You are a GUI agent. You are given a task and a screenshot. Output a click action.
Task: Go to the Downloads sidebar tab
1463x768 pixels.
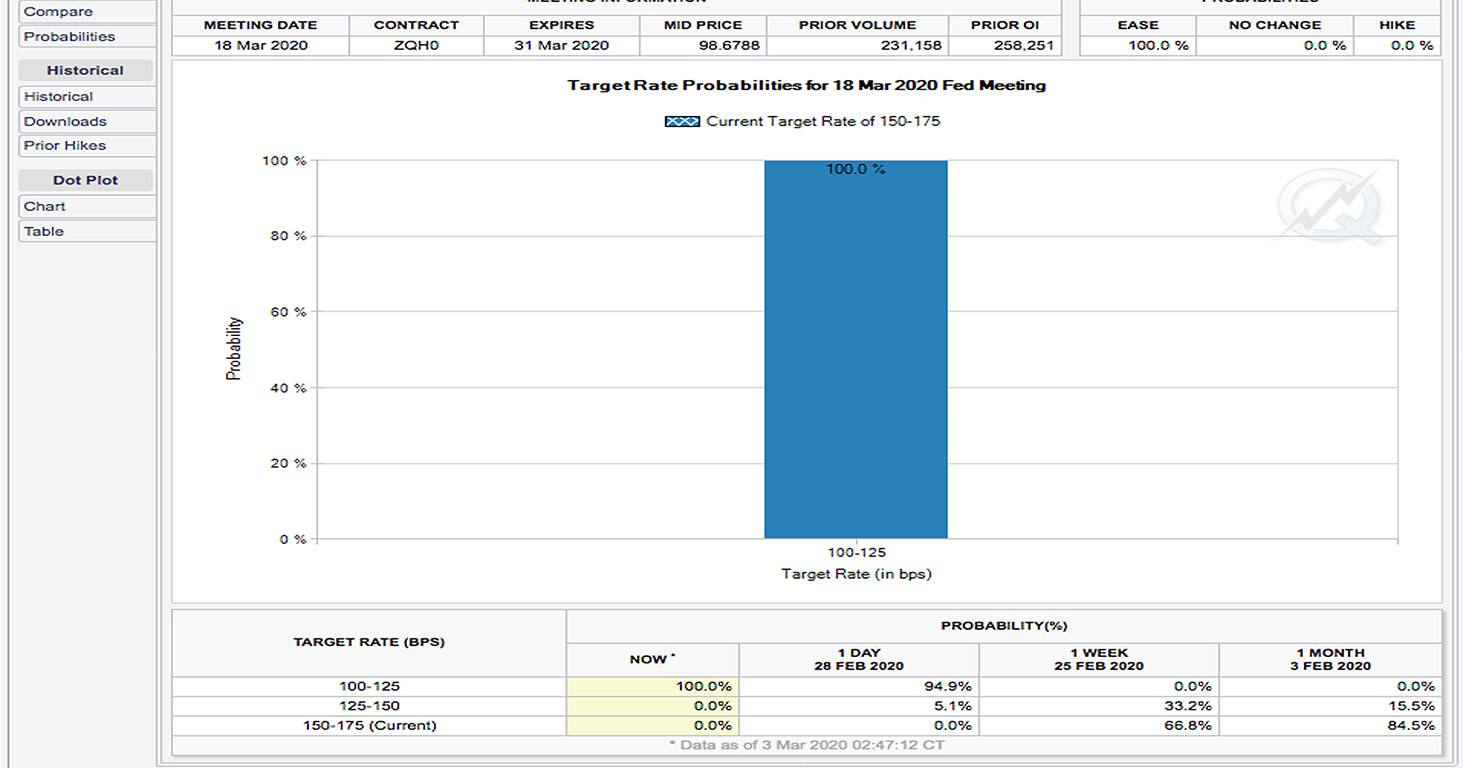(88, 121)
